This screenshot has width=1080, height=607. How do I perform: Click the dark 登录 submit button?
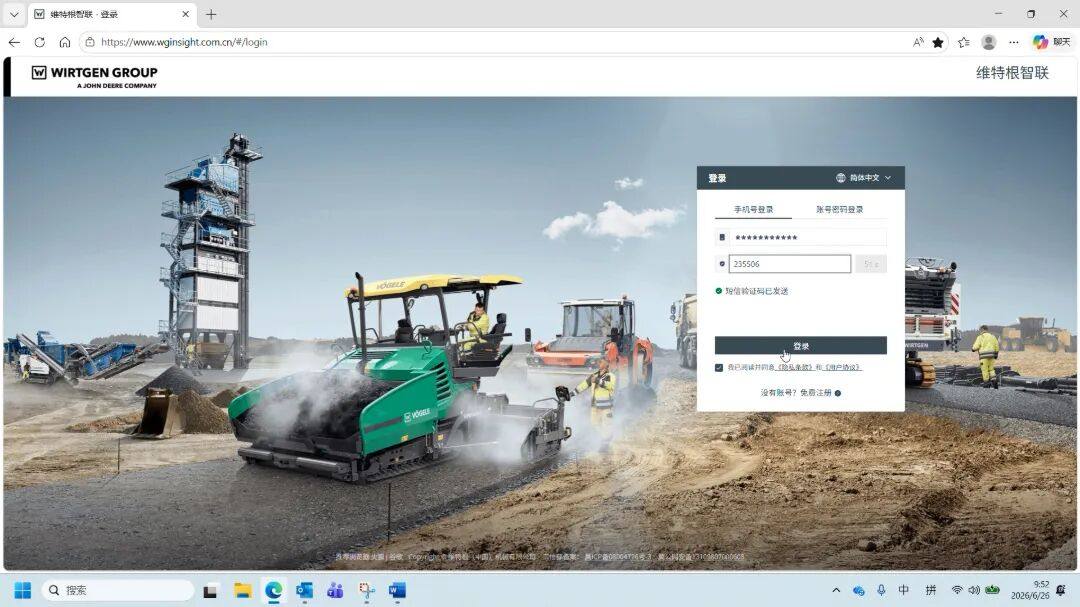pos(800,346)
